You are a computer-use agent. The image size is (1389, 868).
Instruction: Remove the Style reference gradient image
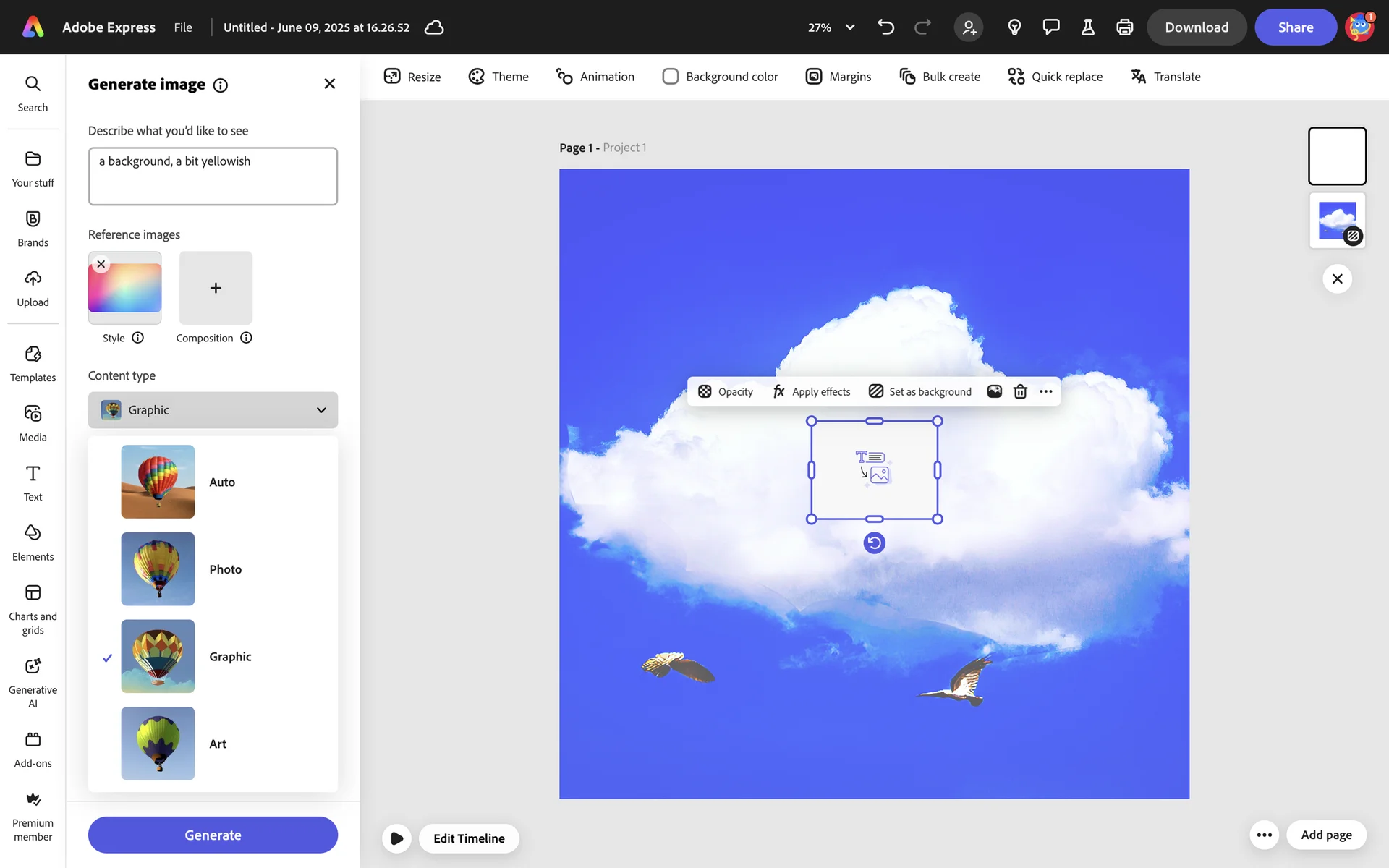[101, 264]
